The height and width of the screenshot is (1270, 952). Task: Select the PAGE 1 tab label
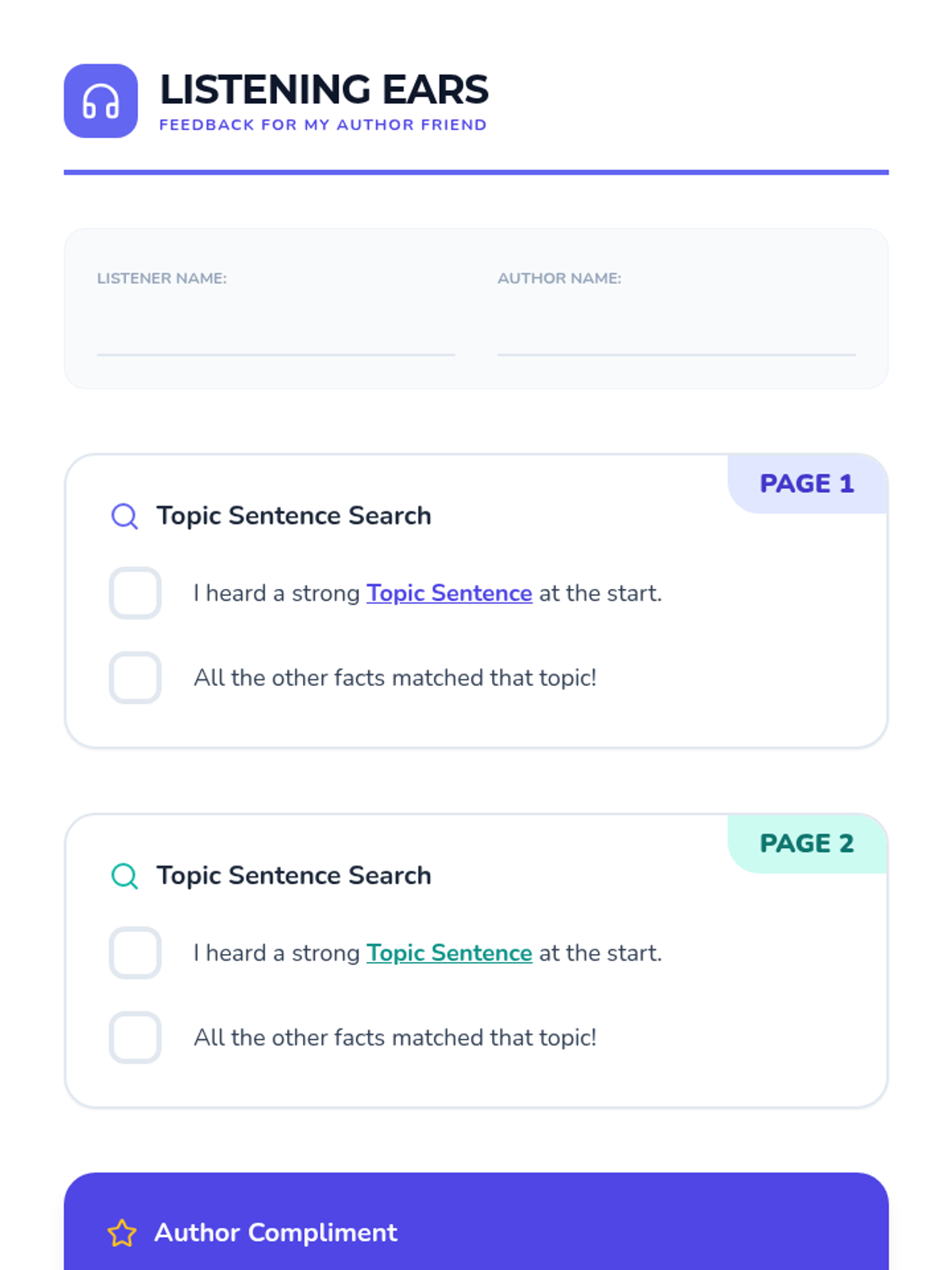(x=807, y=483)
